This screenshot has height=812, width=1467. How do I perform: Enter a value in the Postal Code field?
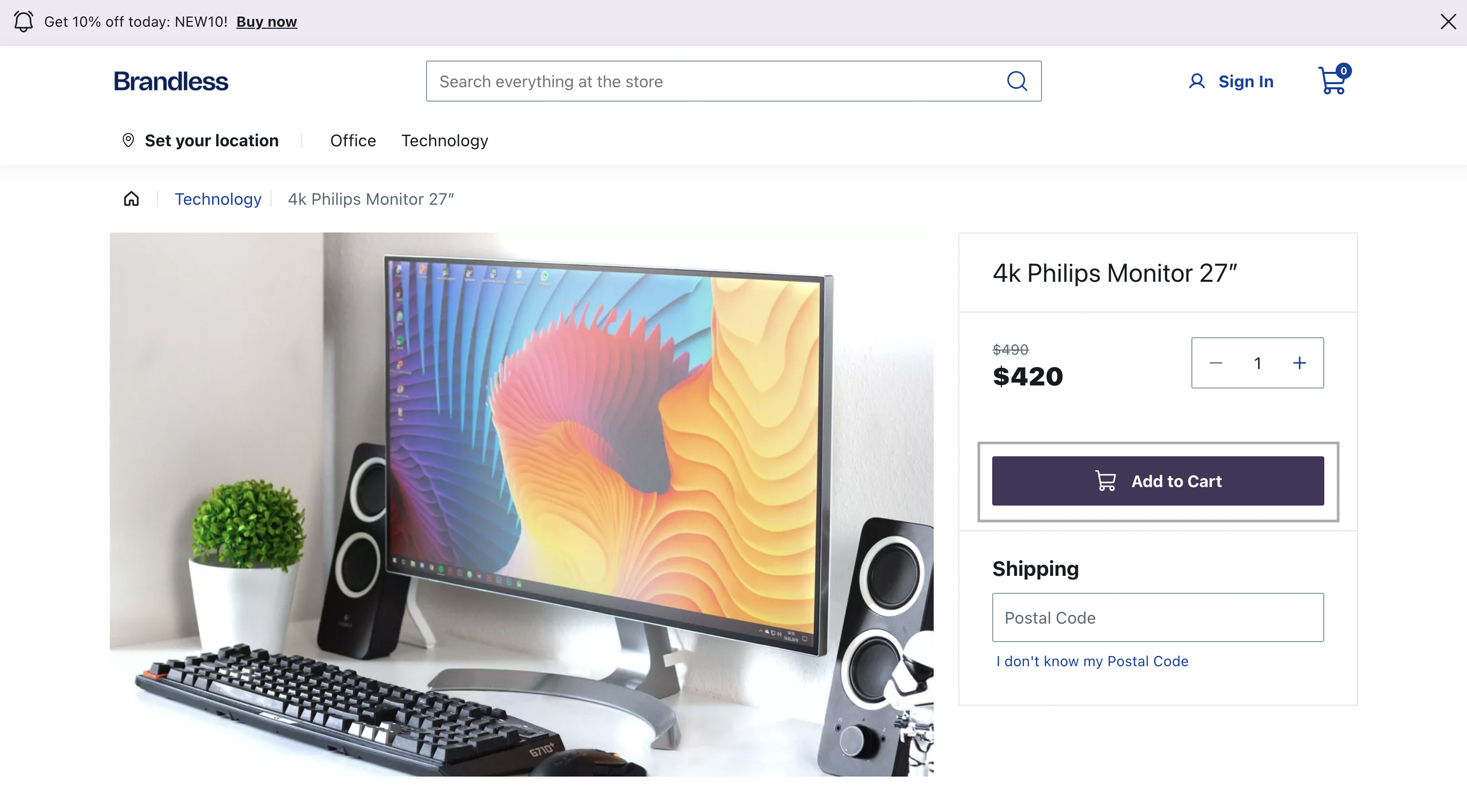[x=1158, y=617]
